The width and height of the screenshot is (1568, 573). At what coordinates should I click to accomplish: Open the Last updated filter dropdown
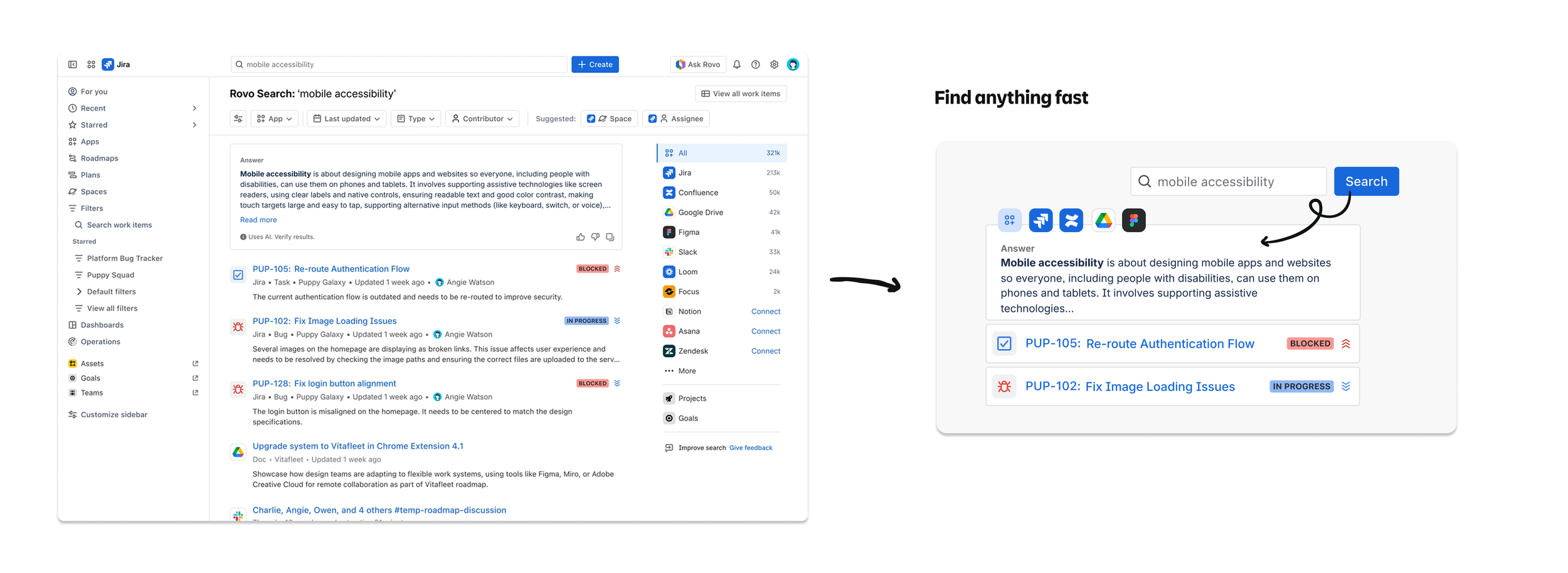coord(347,119)
